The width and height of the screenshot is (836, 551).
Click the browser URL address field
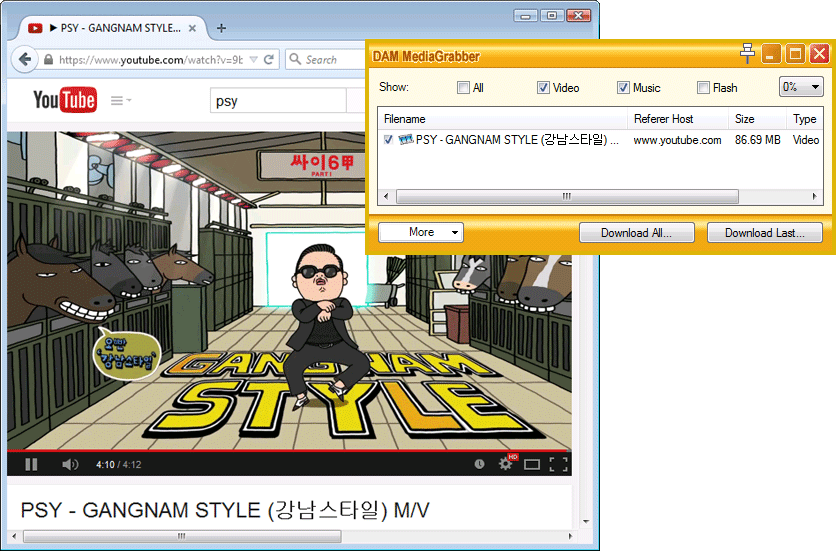151,60
